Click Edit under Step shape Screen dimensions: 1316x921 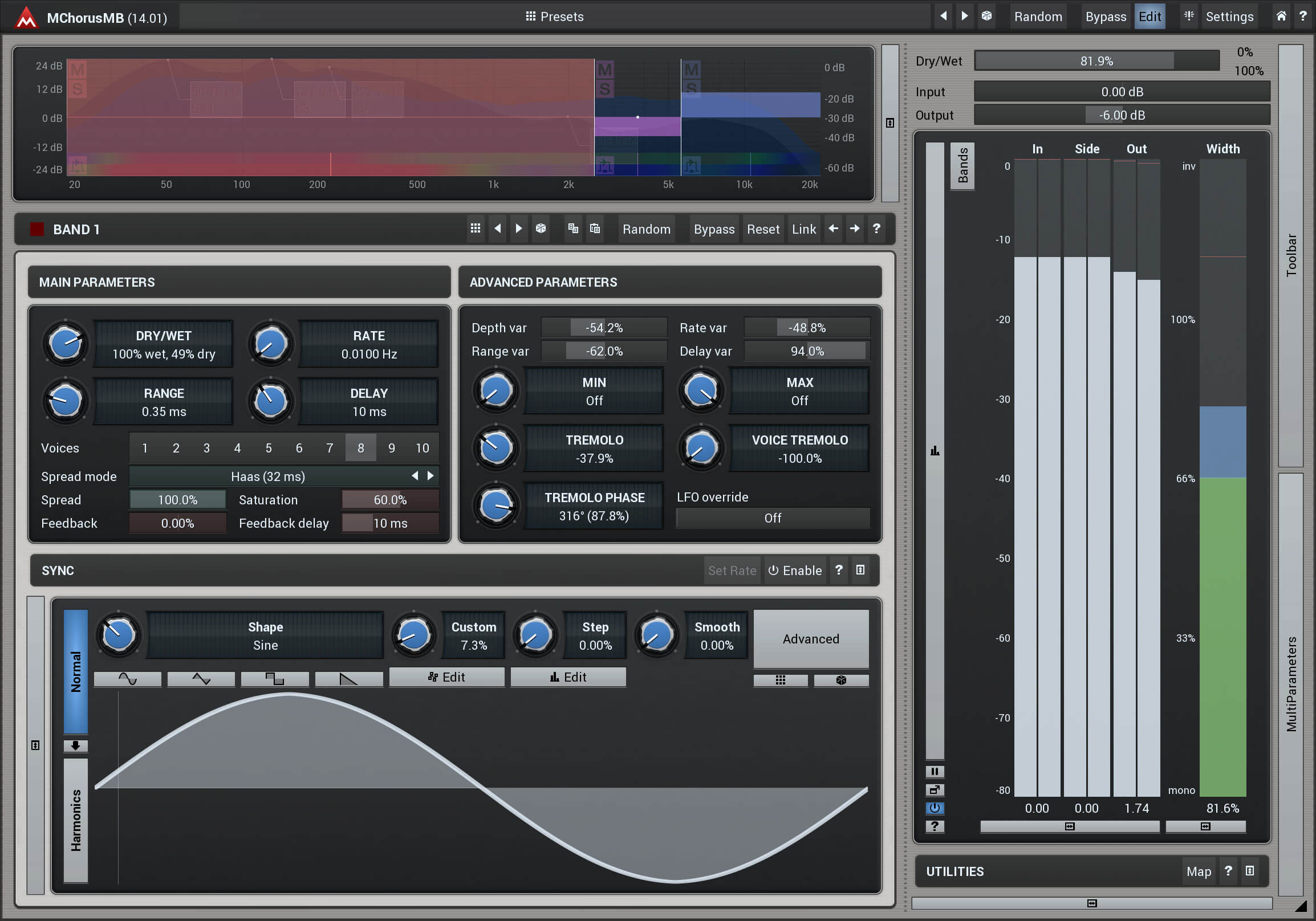click(x=568, y=677)
